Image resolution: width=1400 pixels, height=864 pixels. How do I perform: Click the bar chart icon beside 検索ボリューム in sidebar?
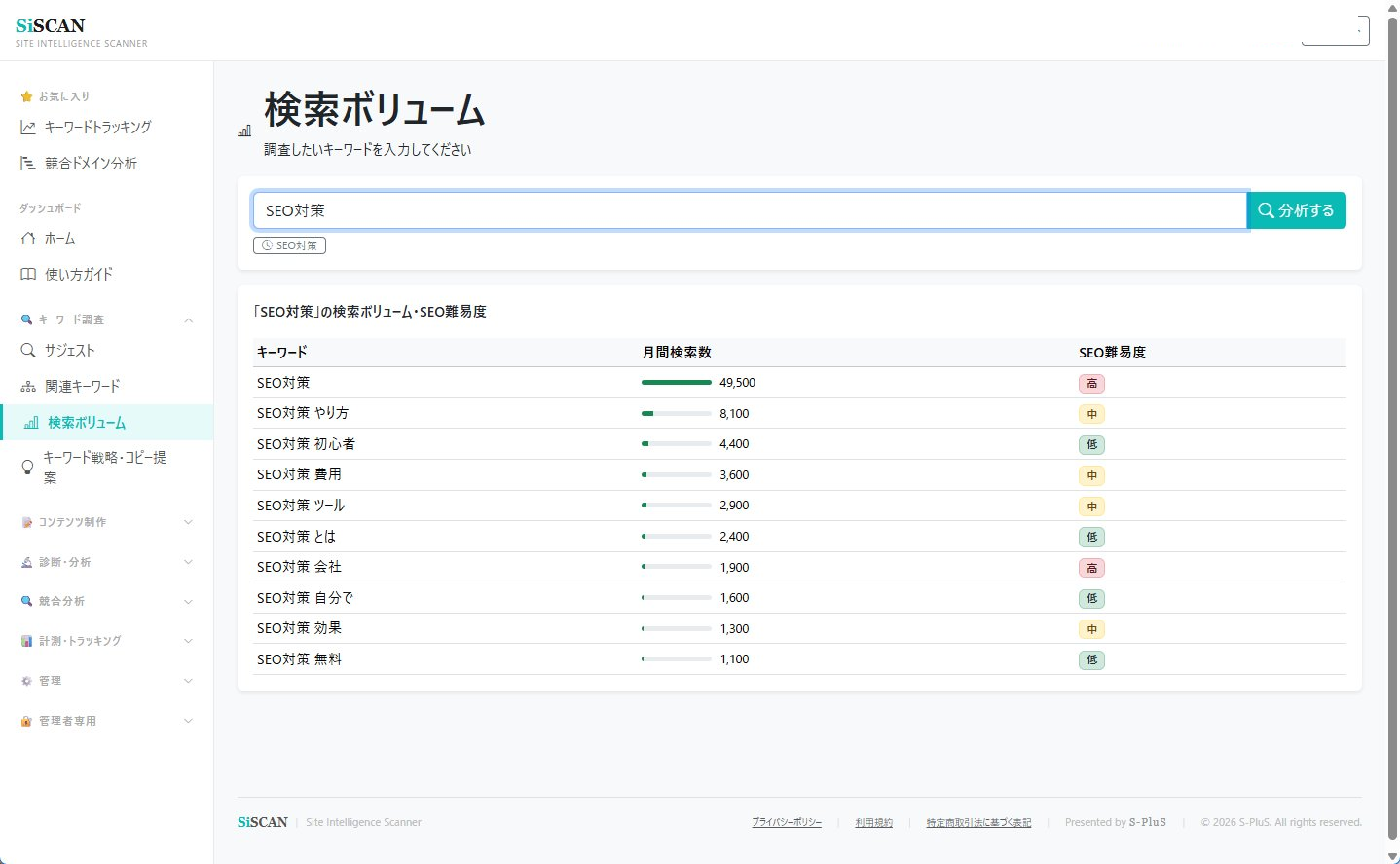(x=31, y=423)
